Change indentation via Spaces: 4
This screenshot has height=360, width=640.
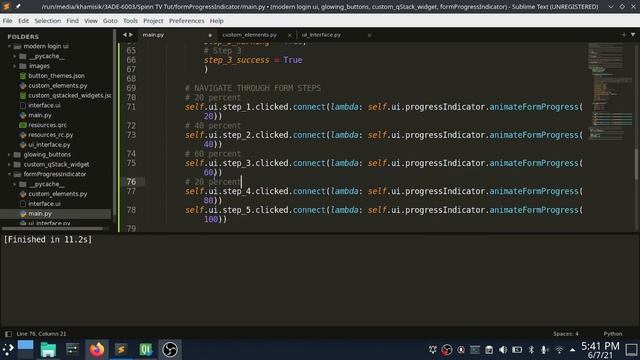click(x=566, y=334)
